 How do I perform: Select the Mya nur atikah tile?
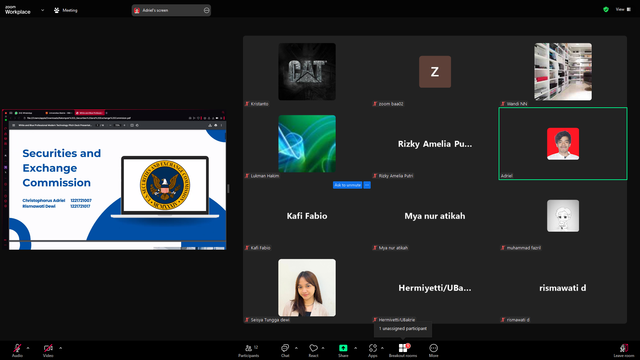435,216
